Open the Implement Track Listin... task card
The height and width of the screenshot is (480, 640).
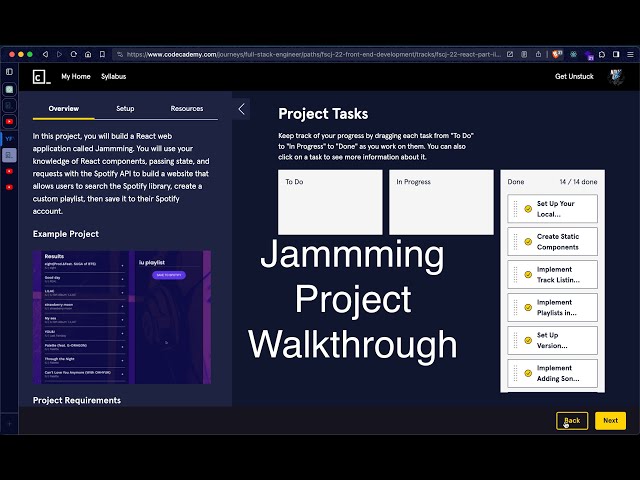tap(553, 275)
